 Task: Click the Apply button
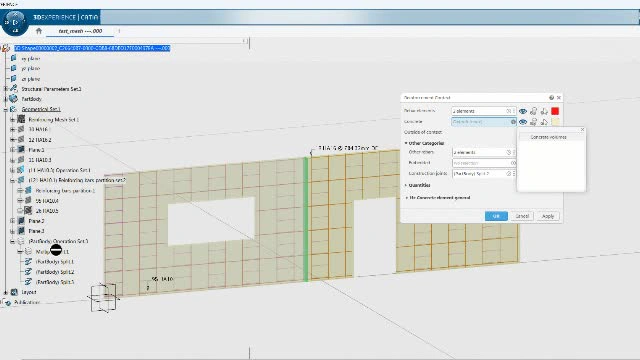(x=548, y=216)
